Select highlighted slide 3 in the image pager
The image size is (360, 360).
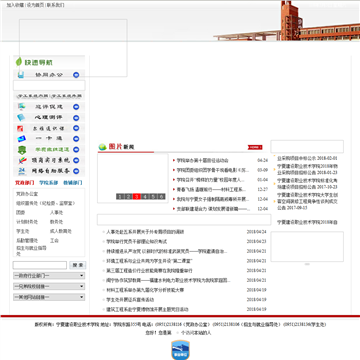[137, 197]
